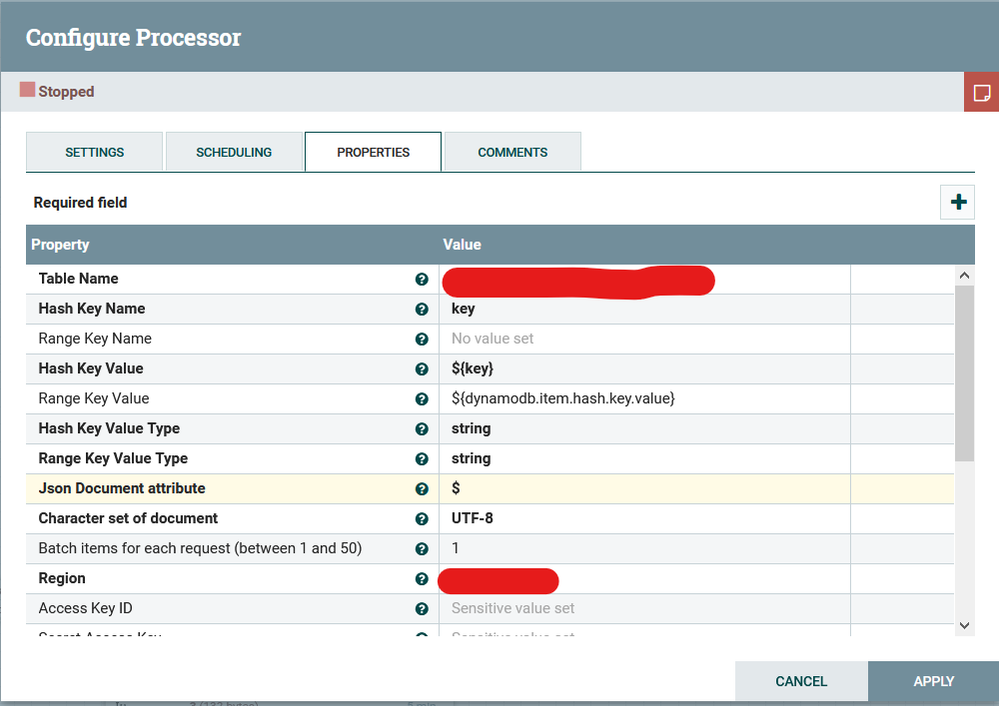The height and width of the screenshot is (706, 999).
Task: Open help icon for Hash Key Value Type
Action: click(x=421, y=429)
